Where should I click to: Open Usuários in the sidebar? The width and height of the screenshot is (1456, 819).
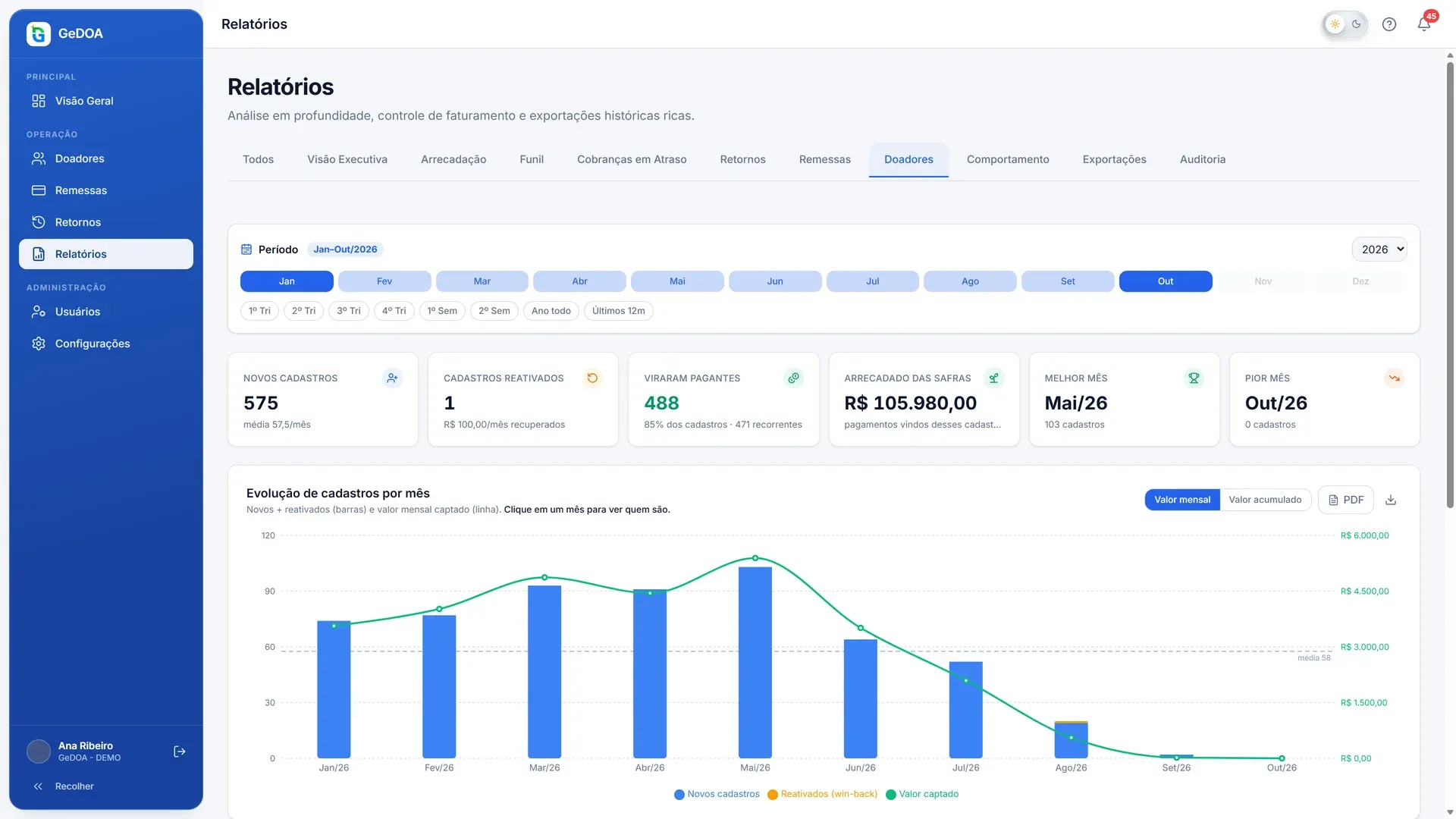click(106, 312)
